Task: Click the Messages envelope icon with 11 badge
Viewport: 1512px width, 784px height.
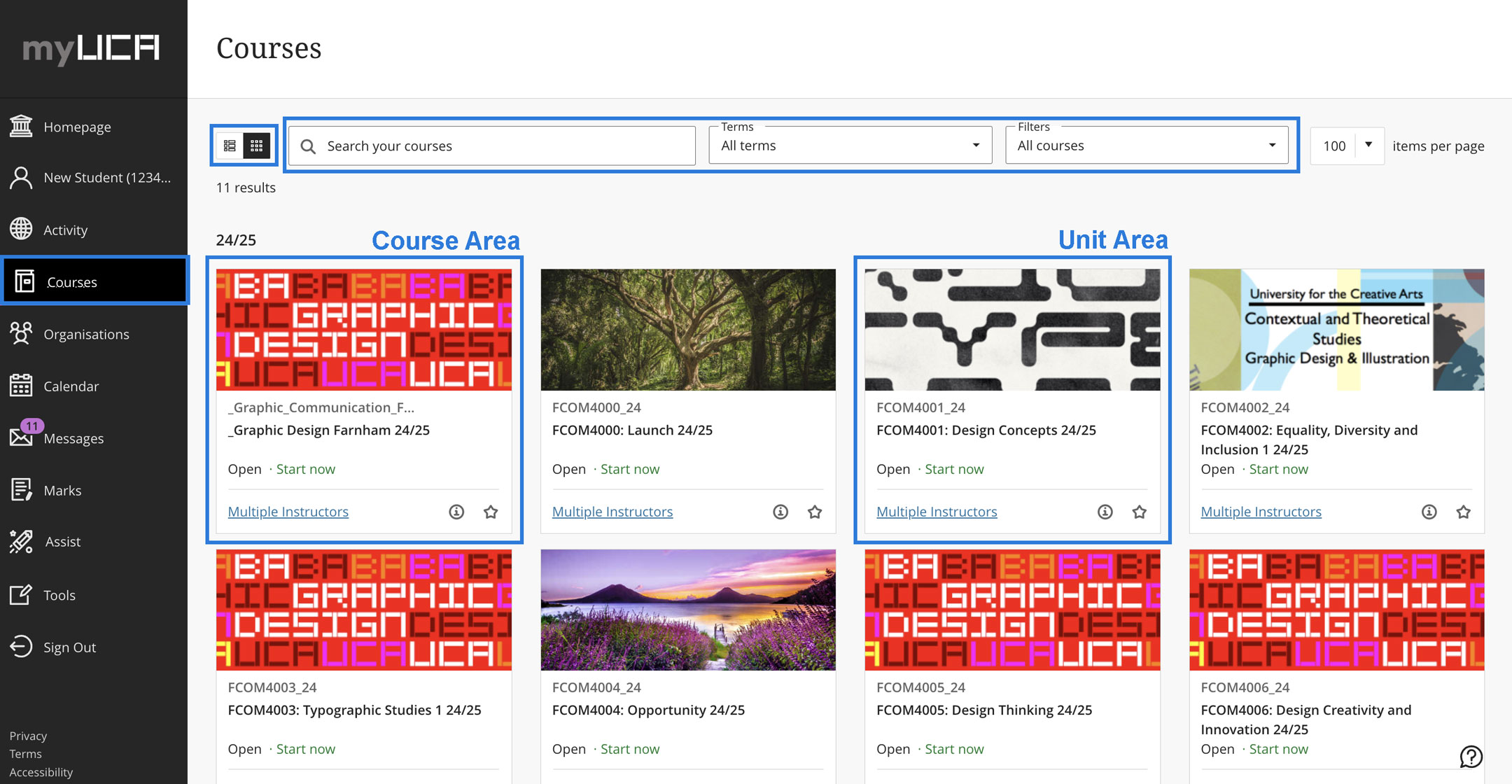Action: (21, 437)
